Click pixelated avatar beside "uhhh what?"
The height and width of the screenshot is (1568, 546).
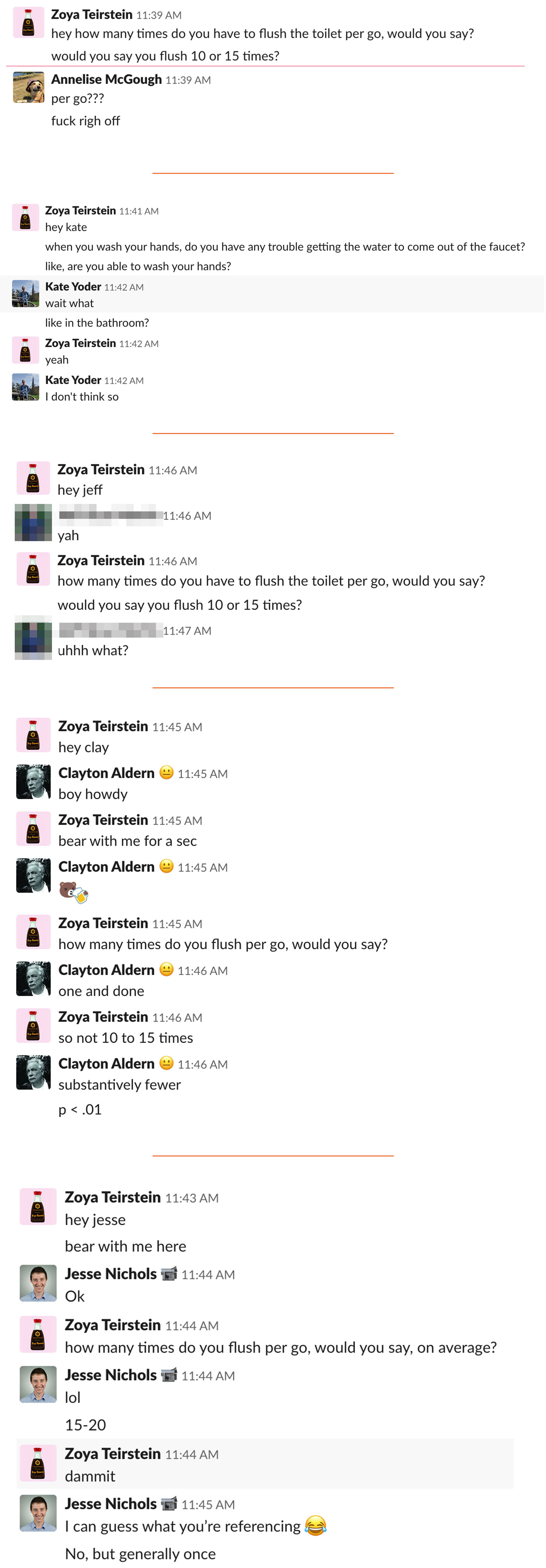pyautogui.click(x=33, y=637)
